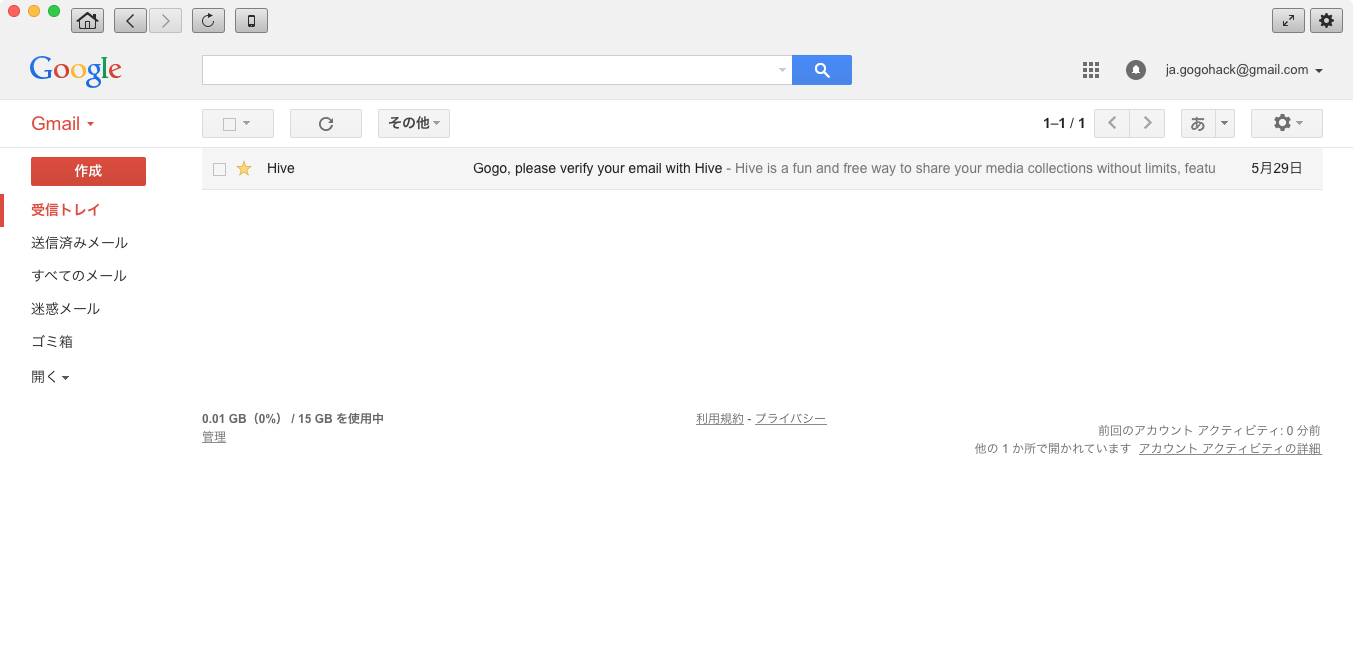Go to the browser home page icon
Viewport: 1353px width, 649px height.
coord(88,20)
